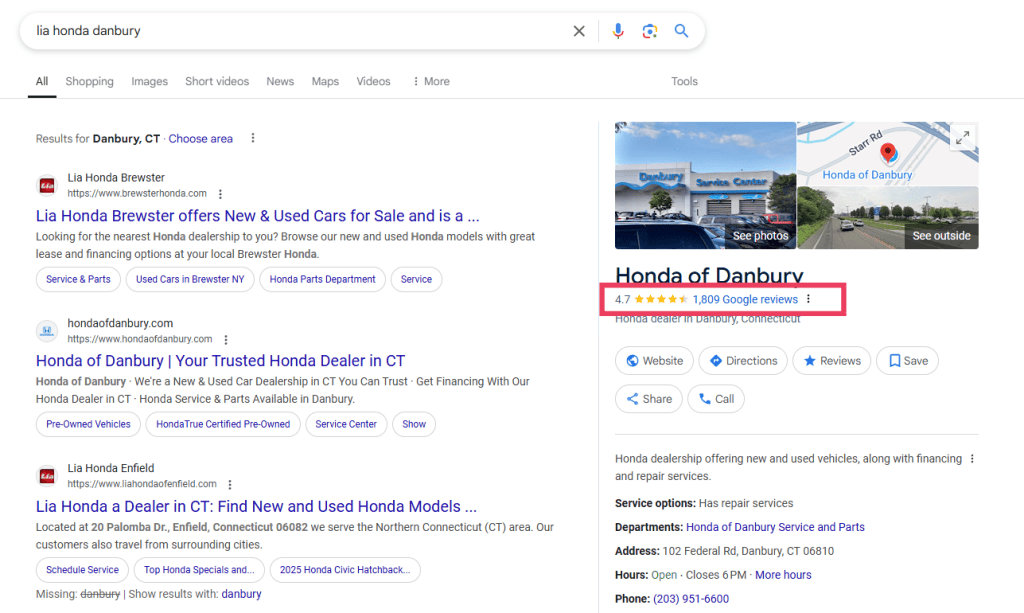Clear the search box with the X icon

(579, 31)
